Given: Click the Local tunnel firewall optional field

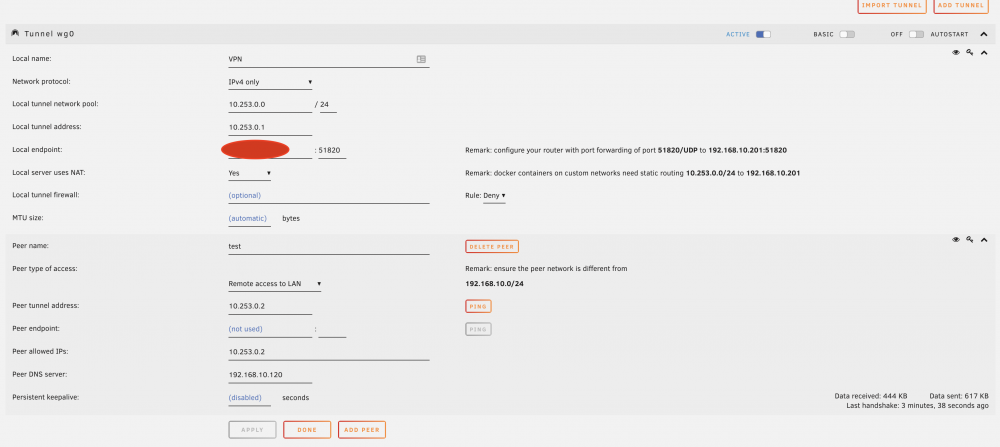Looking at the screenshot, I should click(329, 196).
